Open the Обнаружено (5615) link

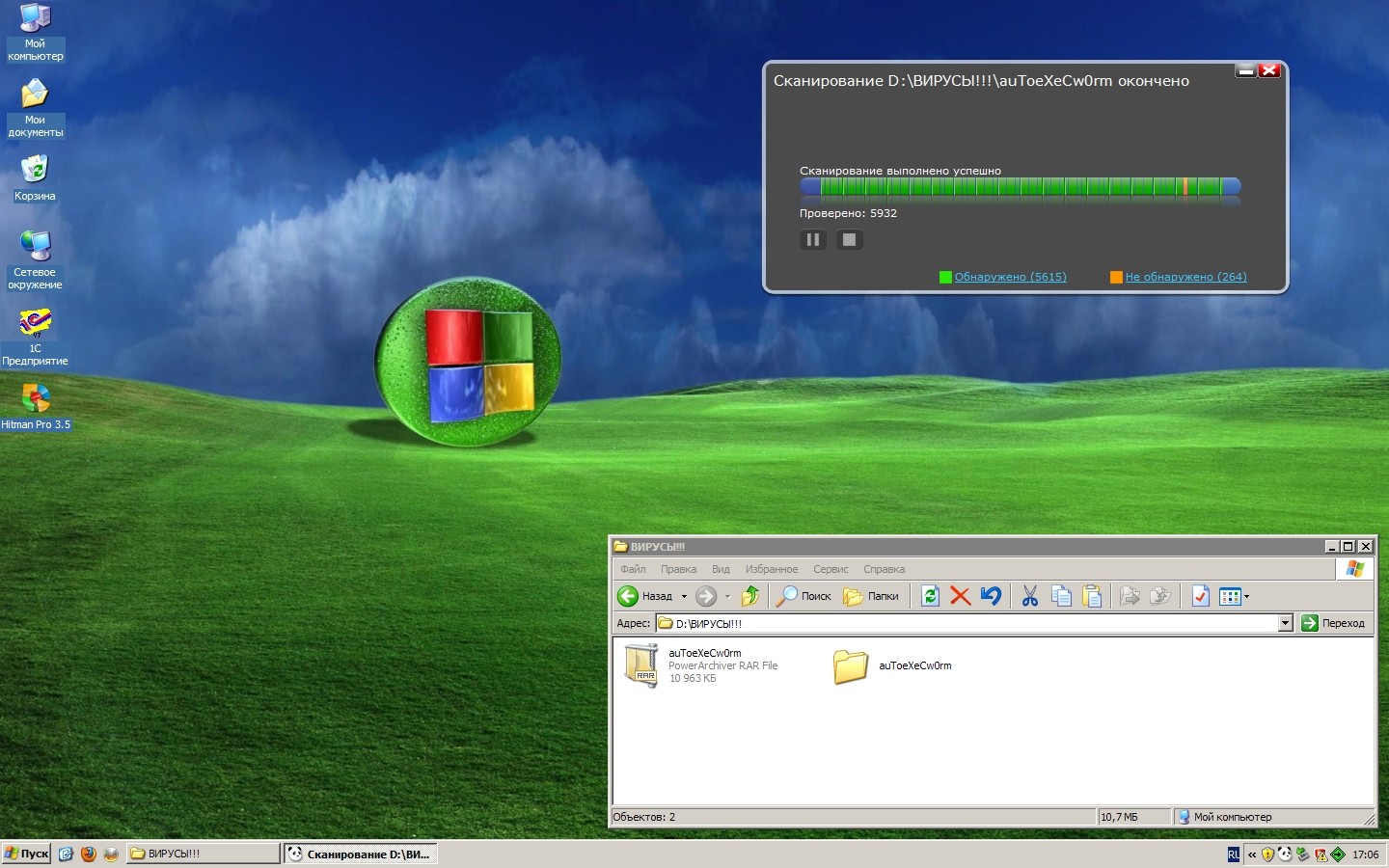[1010, 277]
